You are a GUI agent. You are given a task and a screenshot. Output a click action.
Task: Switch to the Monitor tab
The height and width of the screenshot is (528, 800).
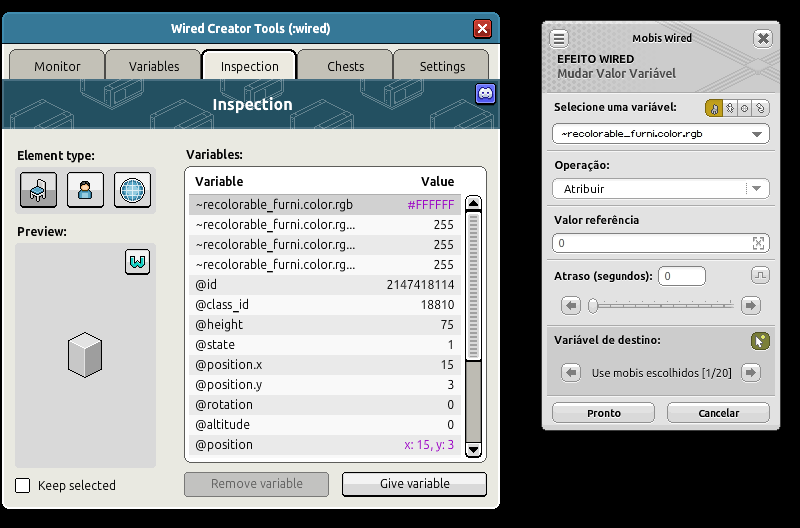coord(57,66)
